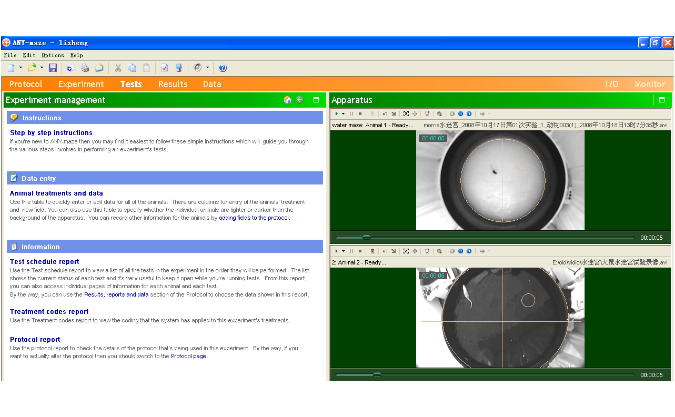Open Test schedule report link
This screenshot has height=417, width=675.
pos(45,261)
